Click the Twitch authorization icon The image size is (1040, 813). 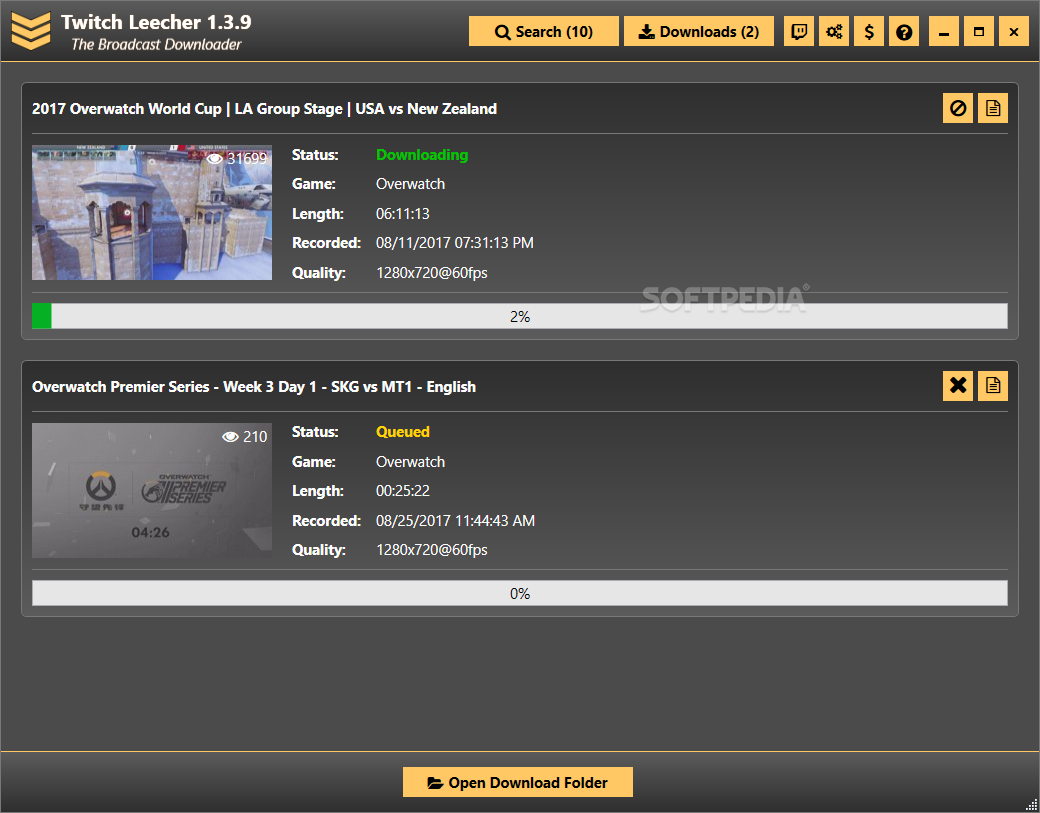(799, 31)
